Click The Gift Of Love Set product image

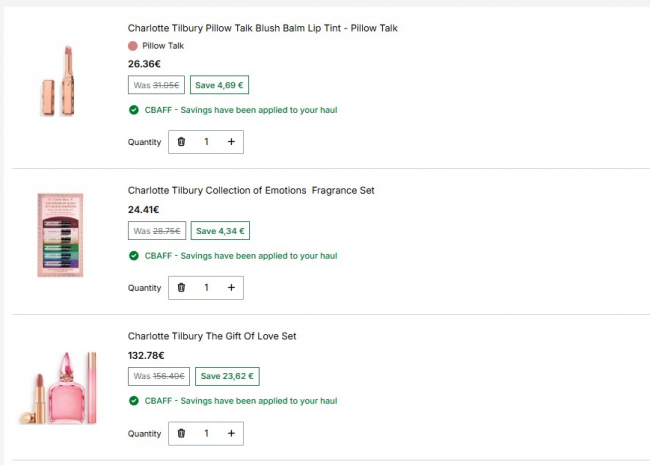58,388
